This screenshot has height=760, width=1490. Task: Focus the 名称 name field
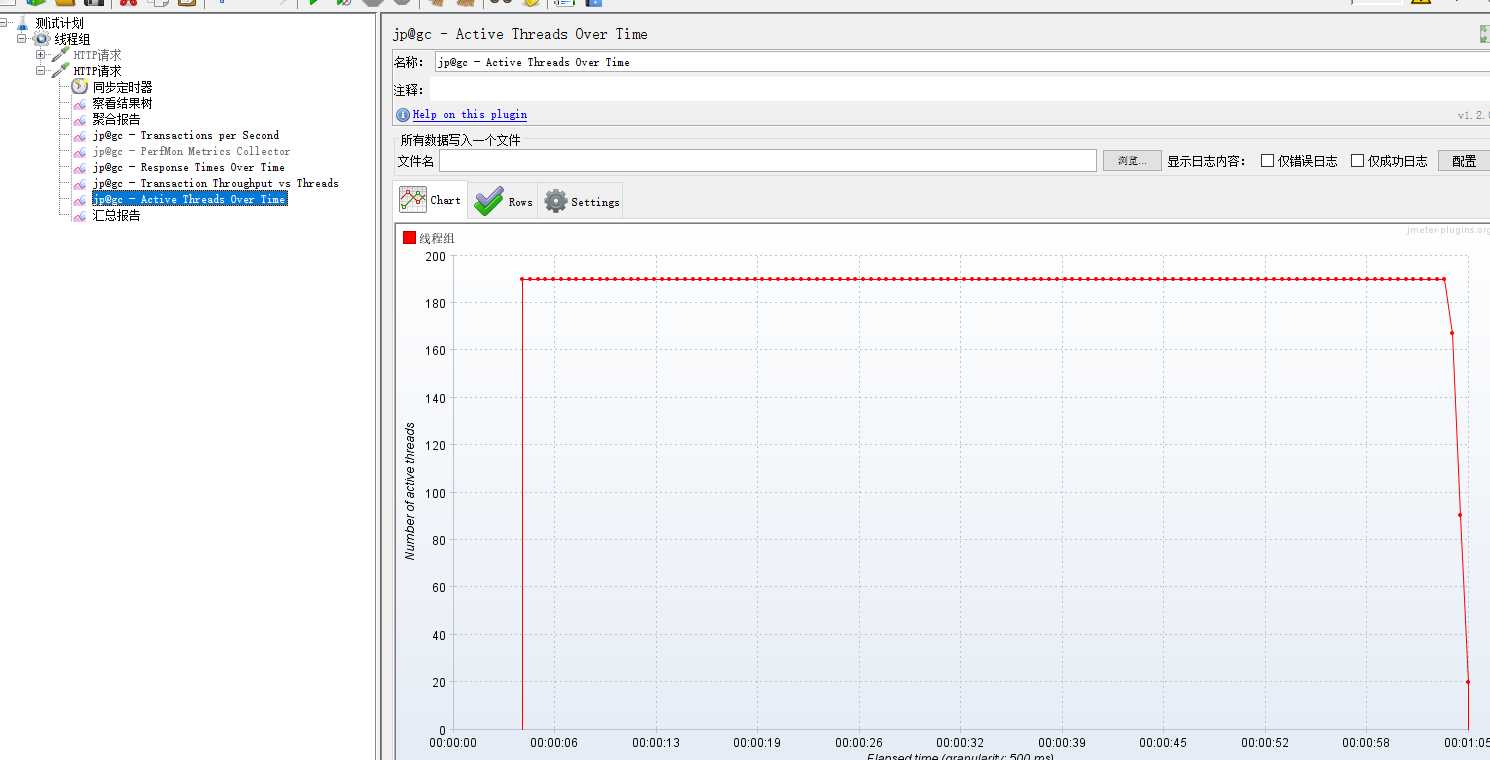tap(962, 62)
